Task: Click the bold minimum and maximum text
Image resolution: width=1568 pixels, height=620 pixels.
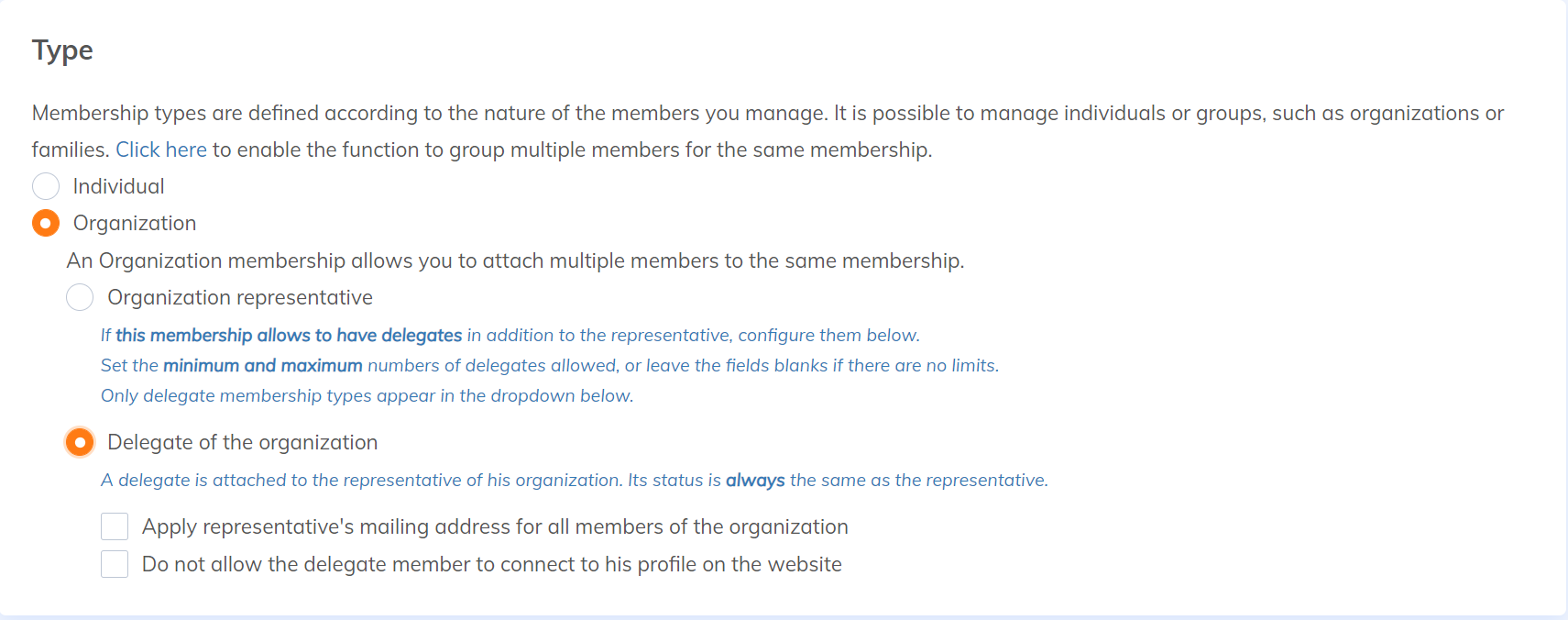Action: 263,365
